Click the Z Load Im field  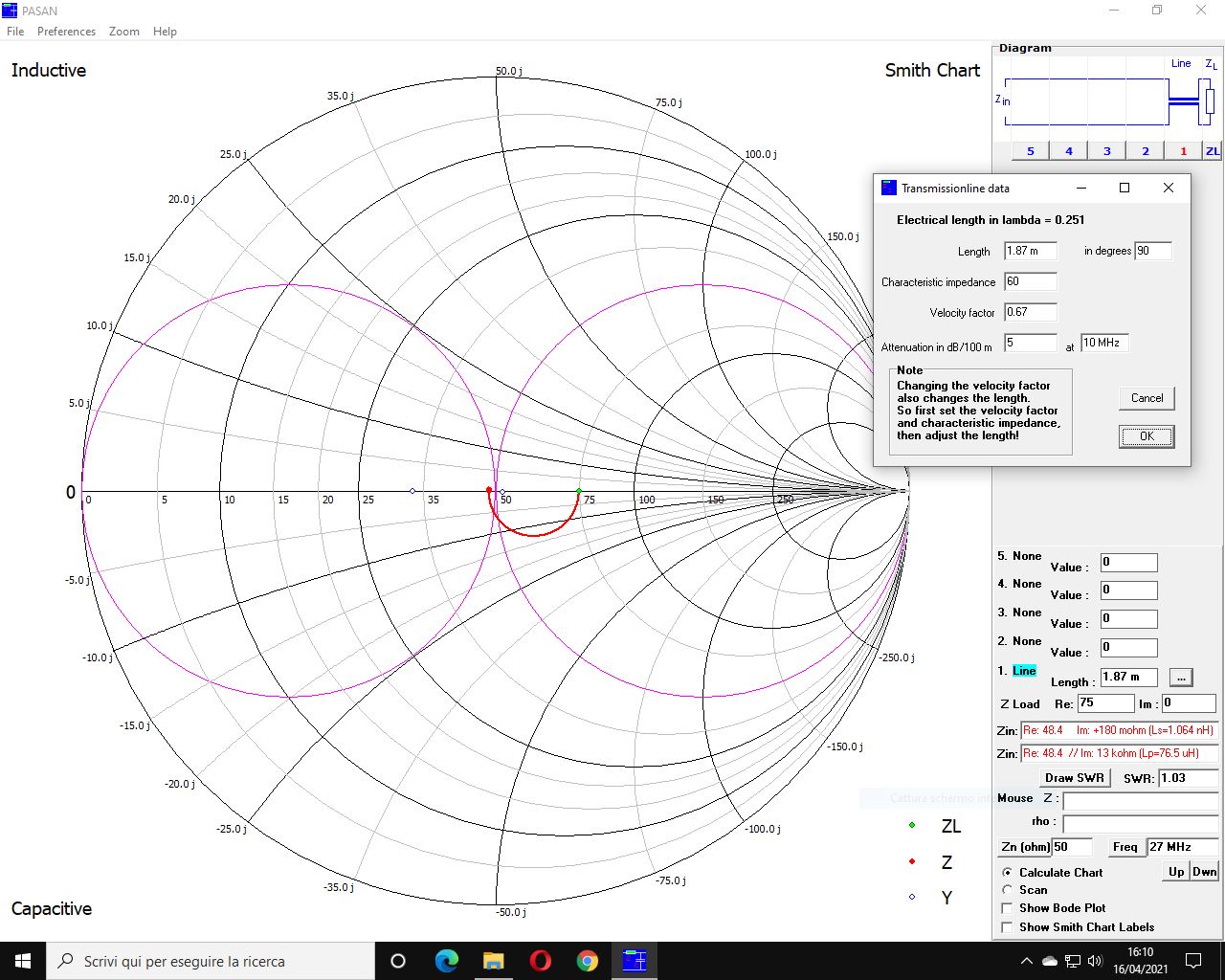(x=1189, y=702)
